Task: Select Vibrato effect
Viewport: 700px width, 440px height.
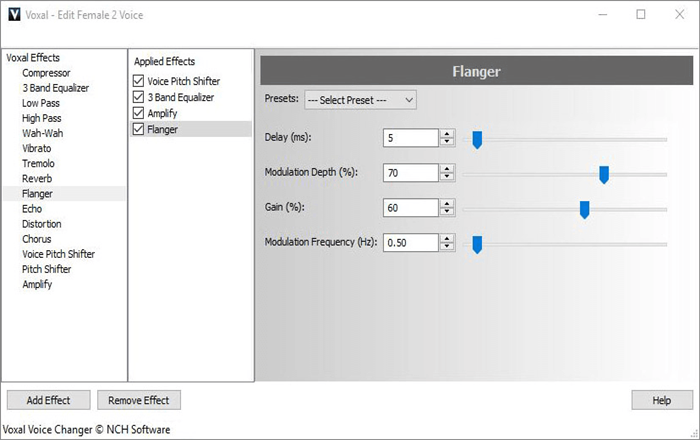Action: pos(37,148)
